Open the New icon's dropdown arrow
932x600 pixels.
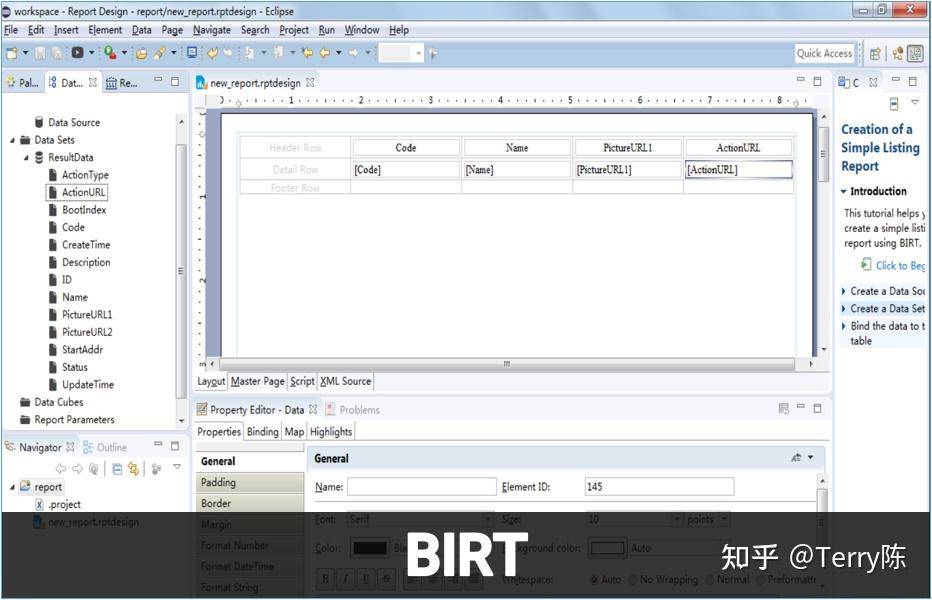pos(26,53)
